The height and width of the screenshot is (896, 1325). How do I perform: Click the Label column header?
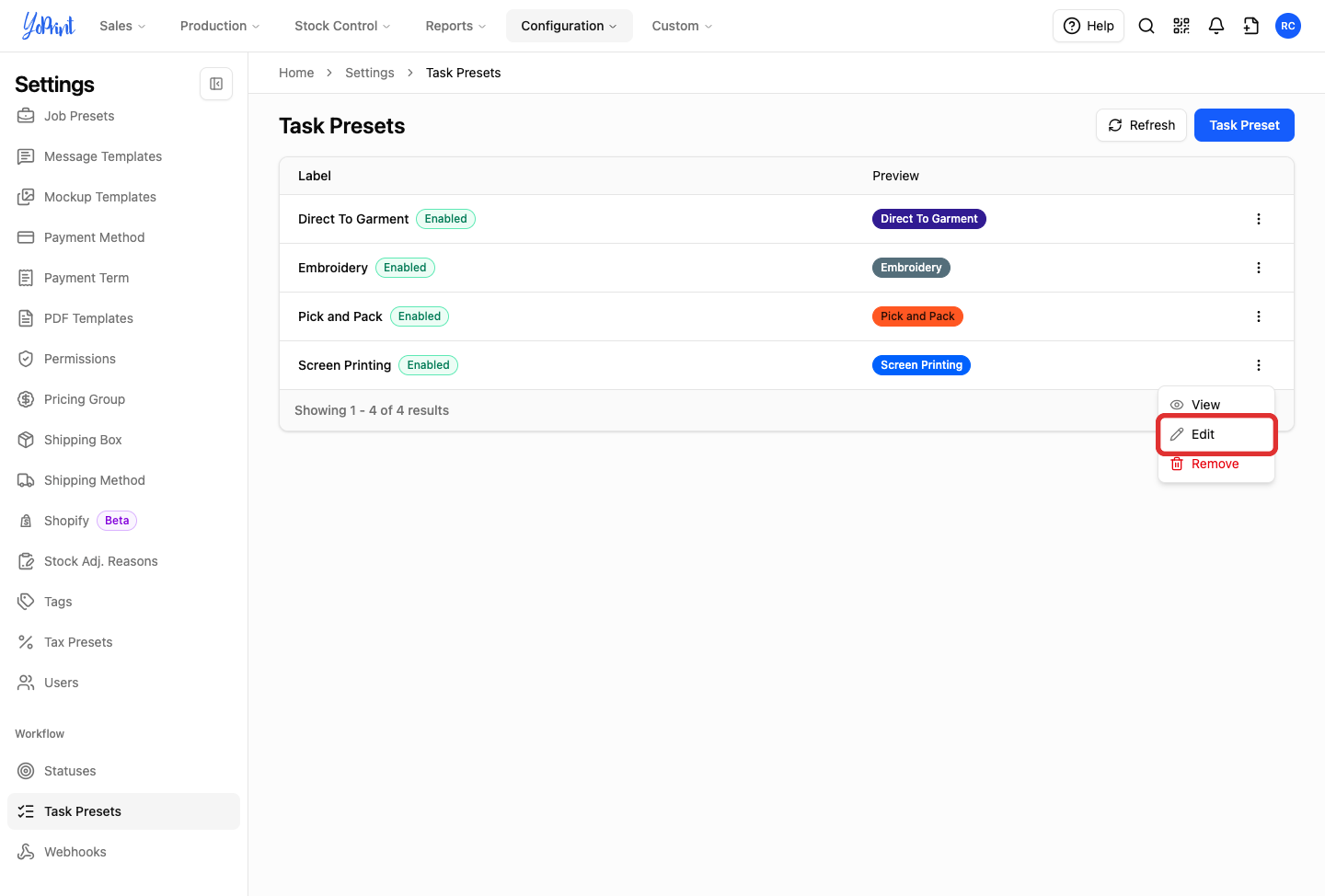coord(315,176)
